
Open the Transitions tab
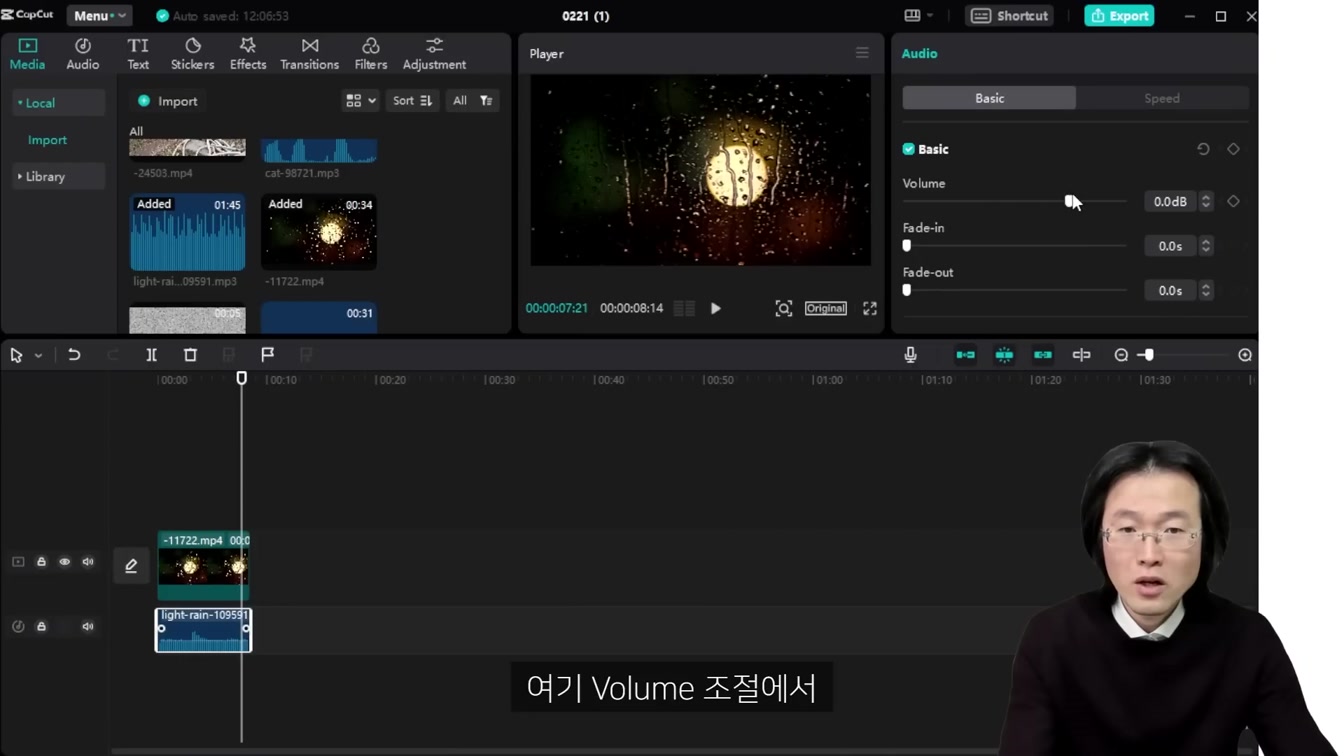tap(309, 54)
